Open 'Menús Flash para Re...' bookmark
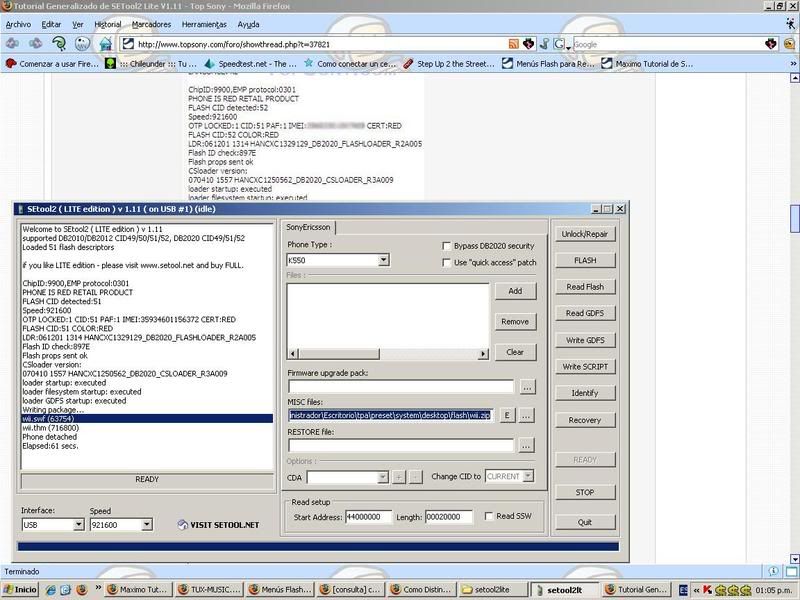Screen dimensions: 800x600 [548, 64]
